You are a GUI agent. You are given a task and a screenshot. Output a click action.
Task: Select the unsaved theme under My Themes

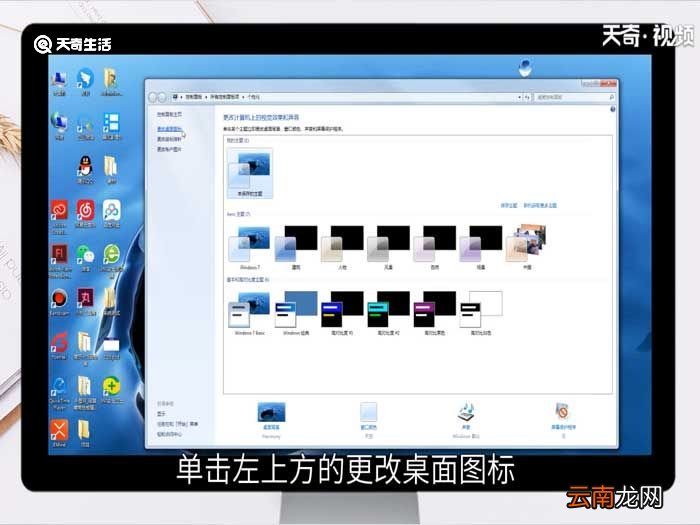[x=250, y=173]
